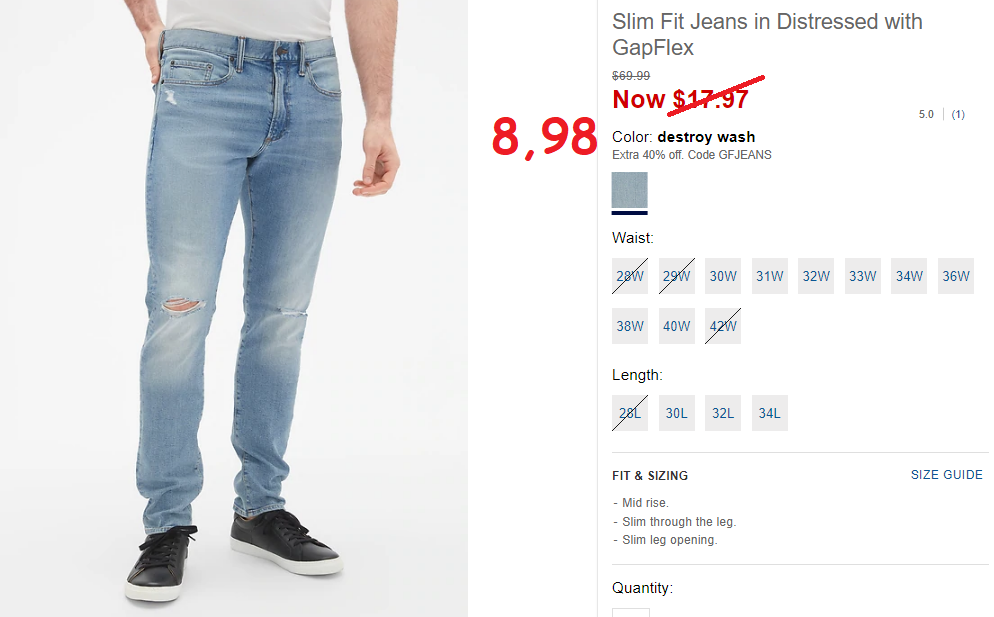Open the SIZE GUIDE link

[946, 475]
